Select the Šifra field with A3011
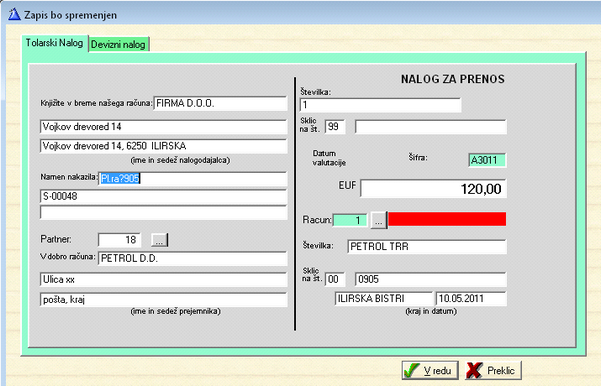 tap(487, 160)
